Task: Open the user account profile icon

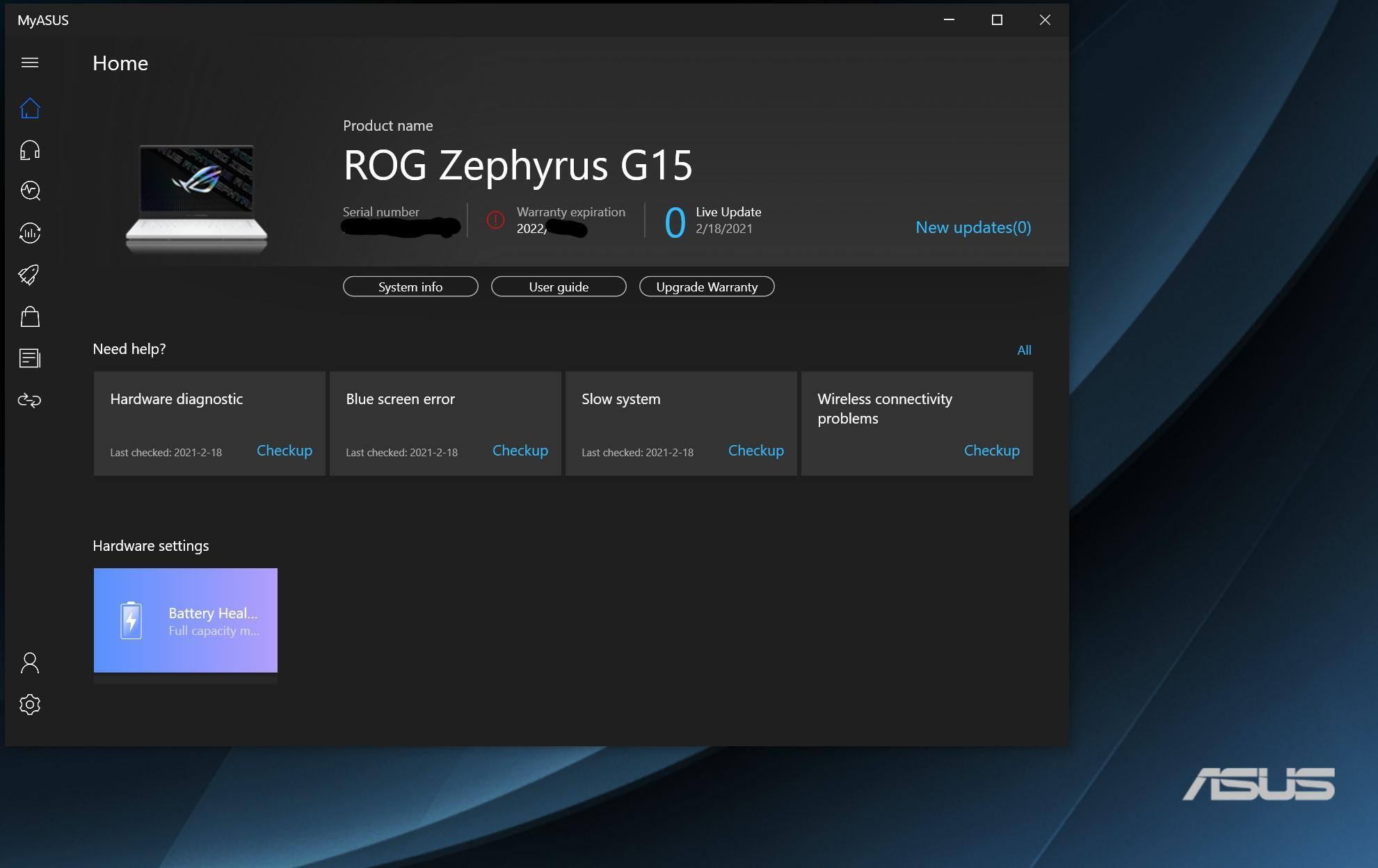Action: tap(30, 663)
